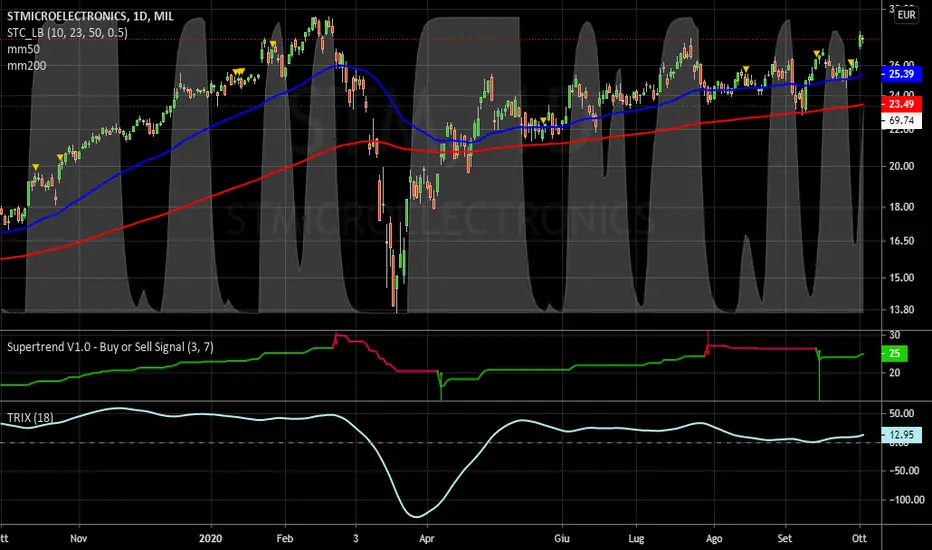Click the blue 25.39 price label

(901, 74)
